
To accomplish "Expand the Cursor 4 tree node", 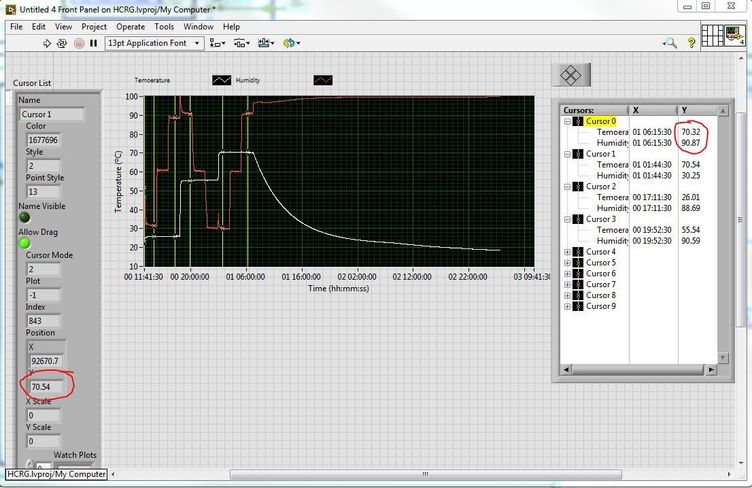I will [x=567, y=252].
